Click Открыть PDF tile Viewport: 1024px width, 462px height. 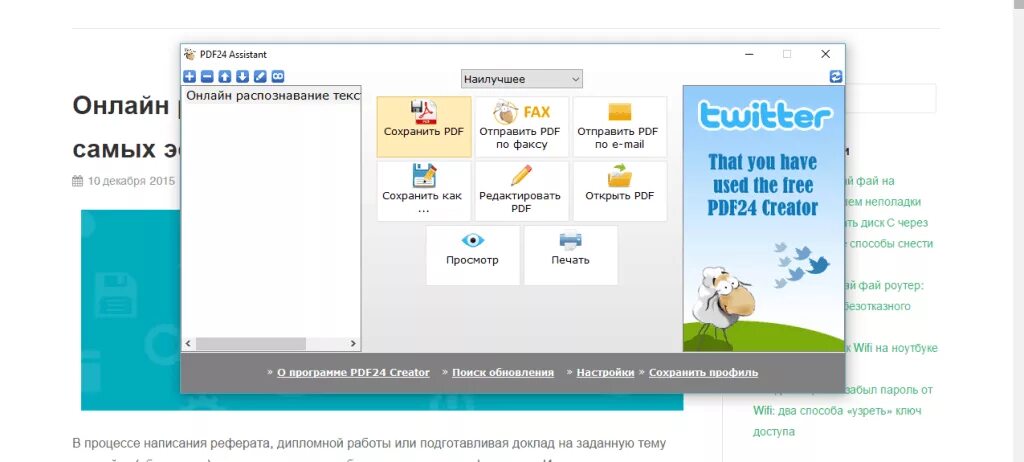click(x=620, y=191)
